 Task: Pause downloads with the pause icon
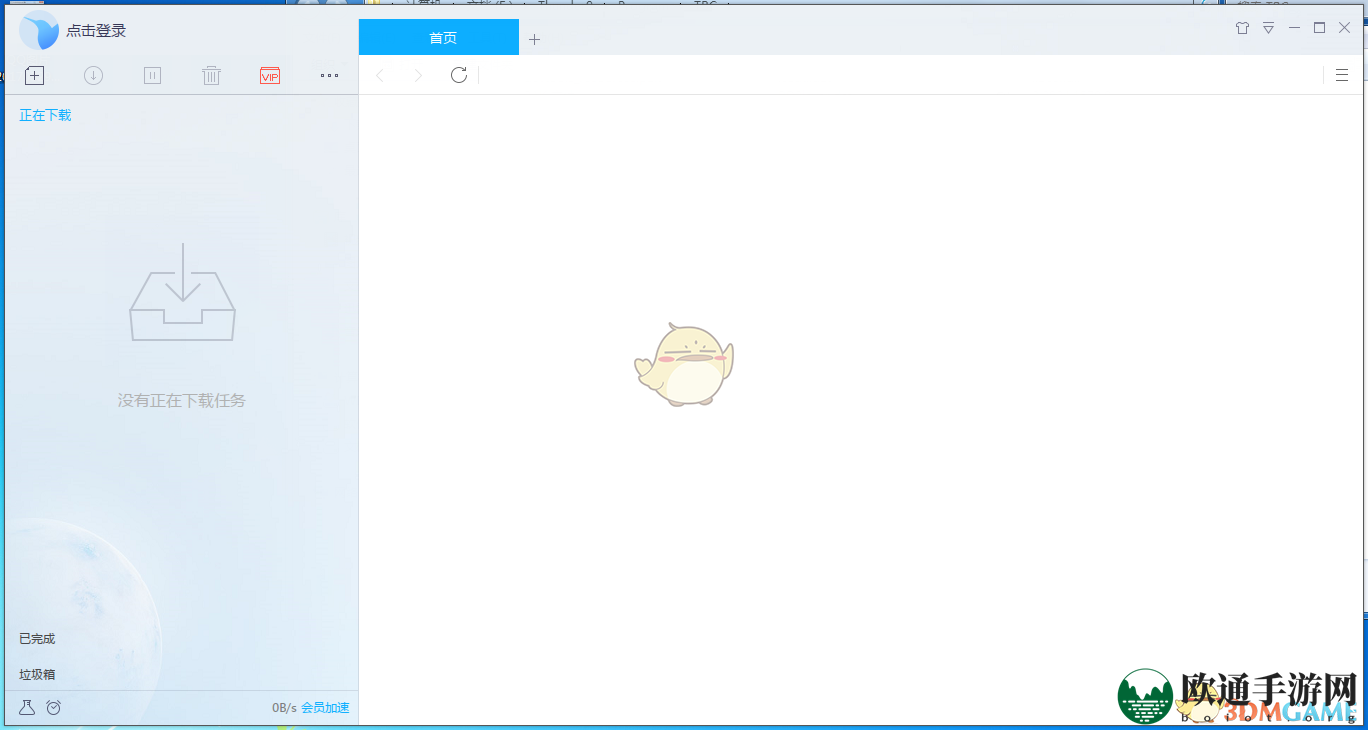pos(152,75)
